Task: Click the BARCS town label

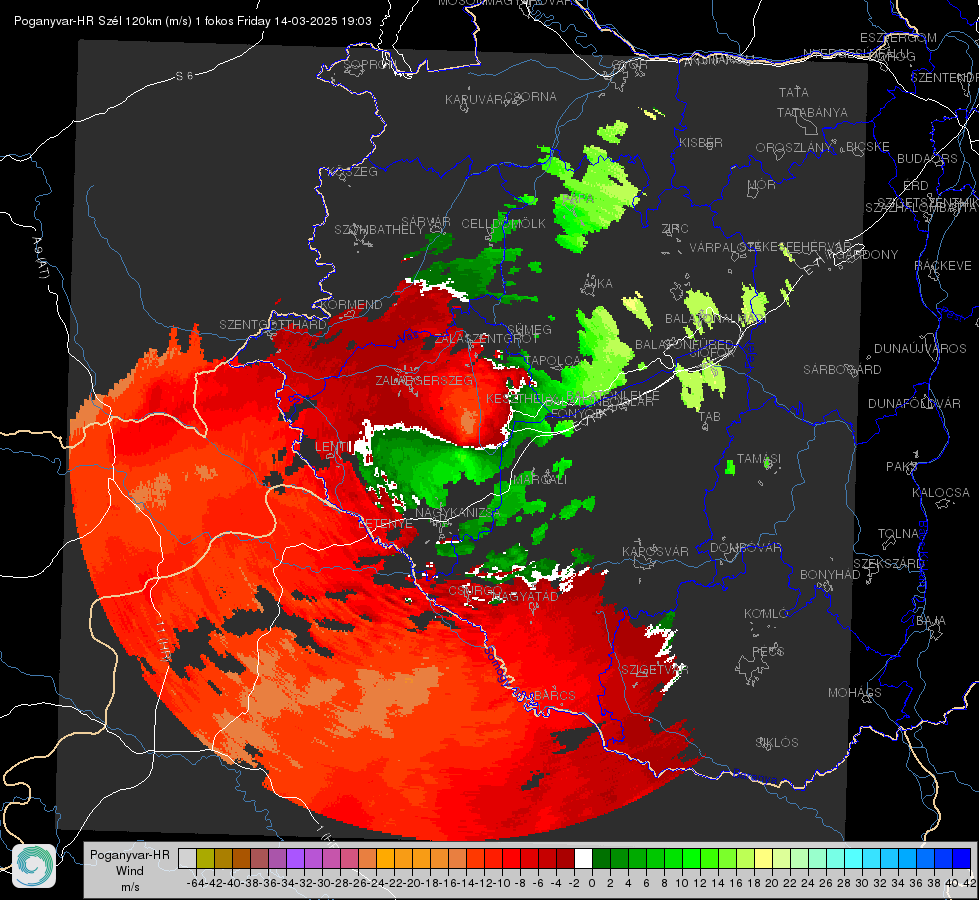Action: tap(554, 695)
